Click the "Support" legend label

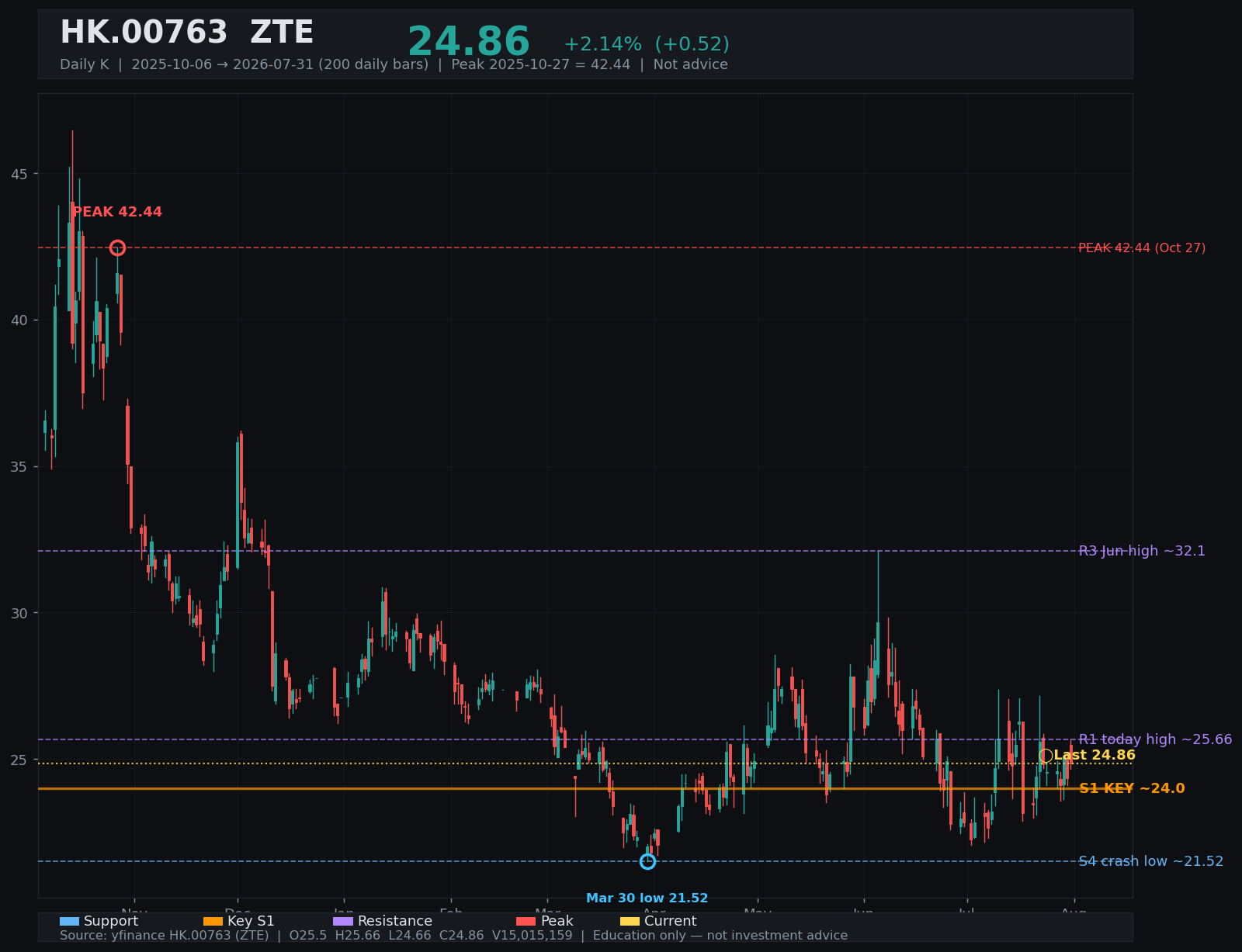(111, 921)
